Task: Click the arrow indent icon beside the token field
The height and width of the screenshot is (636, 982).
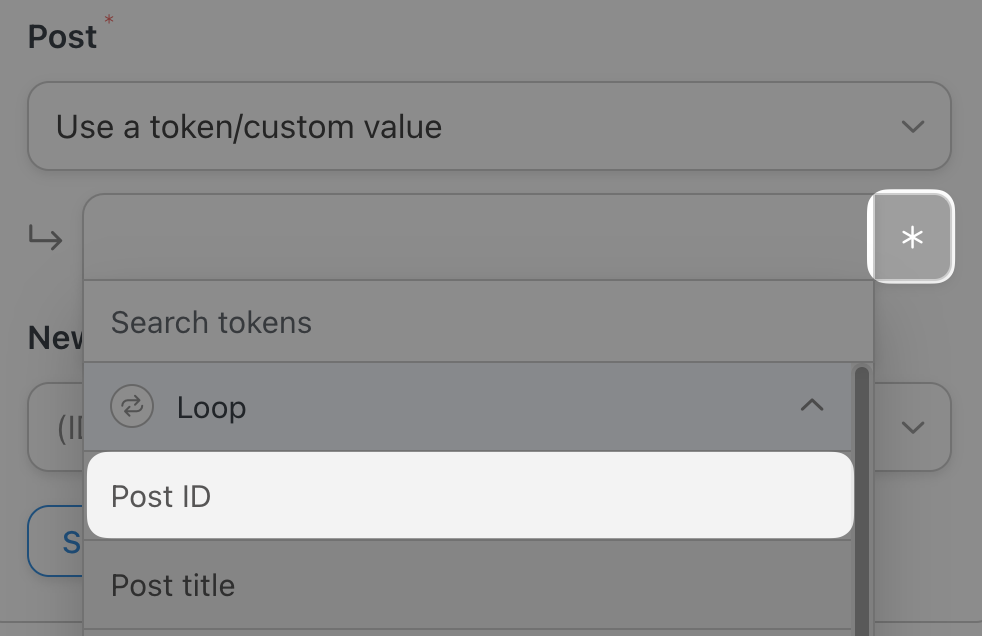Action: (x=45, y=238)
